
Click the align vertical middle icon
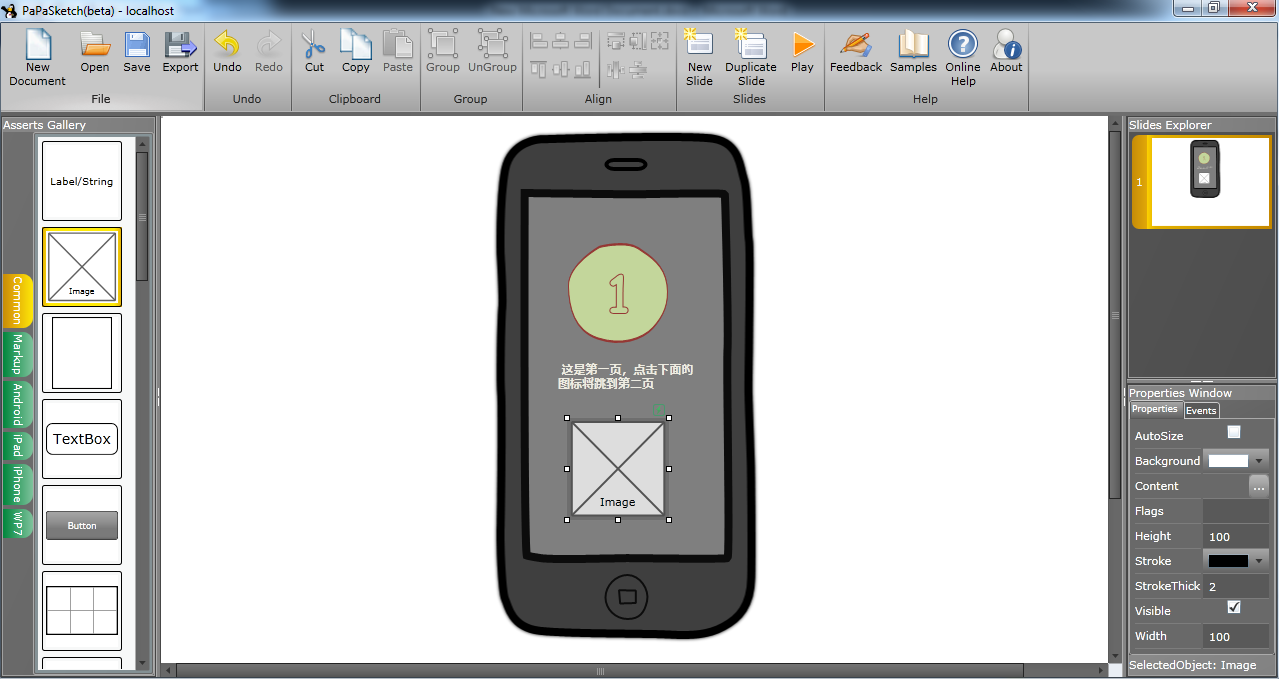click(x=560, y=69)
